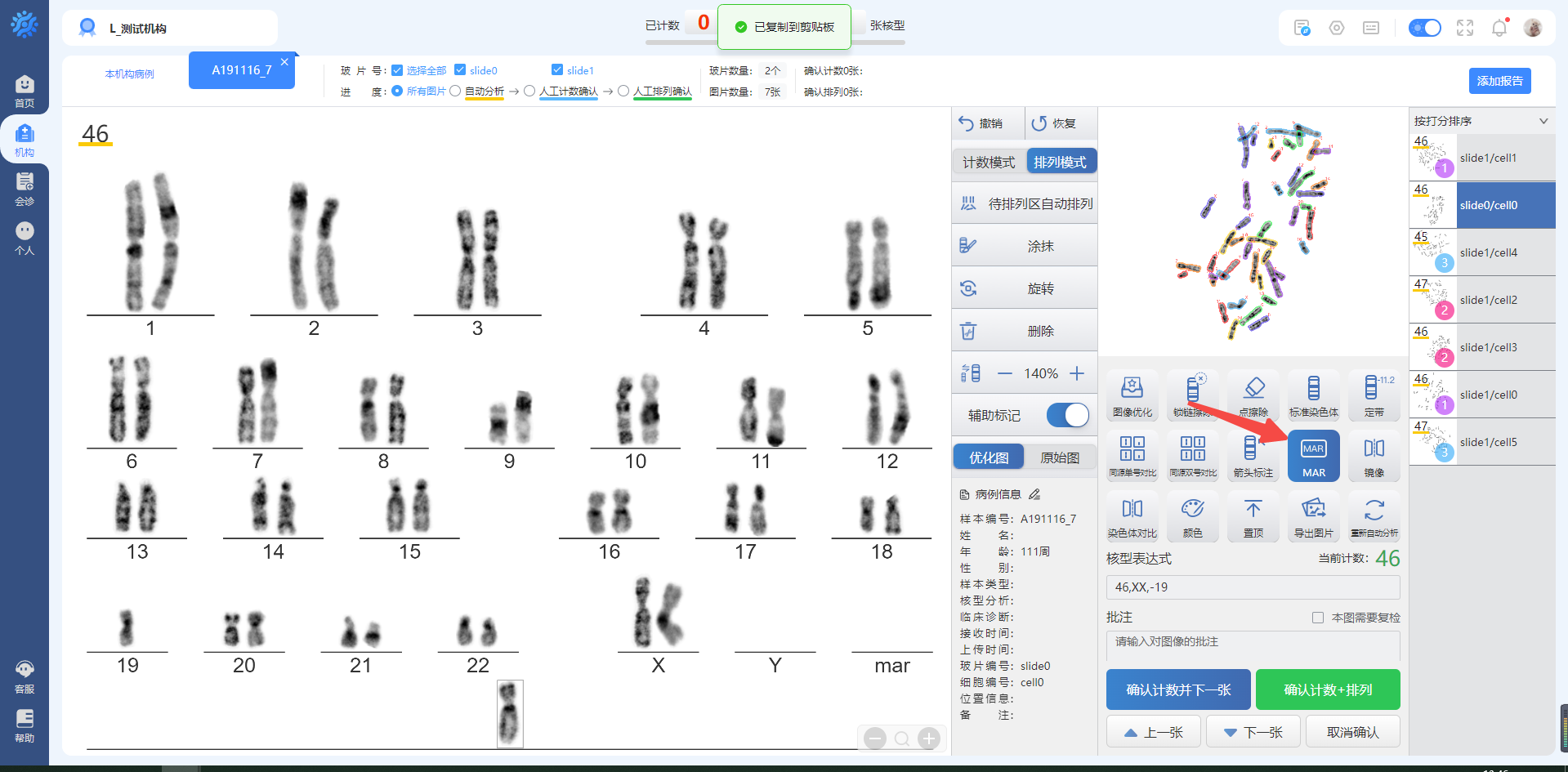Open the 颜色 color palette tool
This screenshot has height=772, width=1568.
click(1192, 516)
